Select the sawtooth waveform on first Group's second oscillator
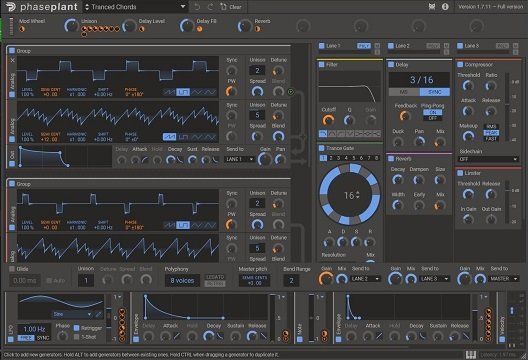 point(169,137)
